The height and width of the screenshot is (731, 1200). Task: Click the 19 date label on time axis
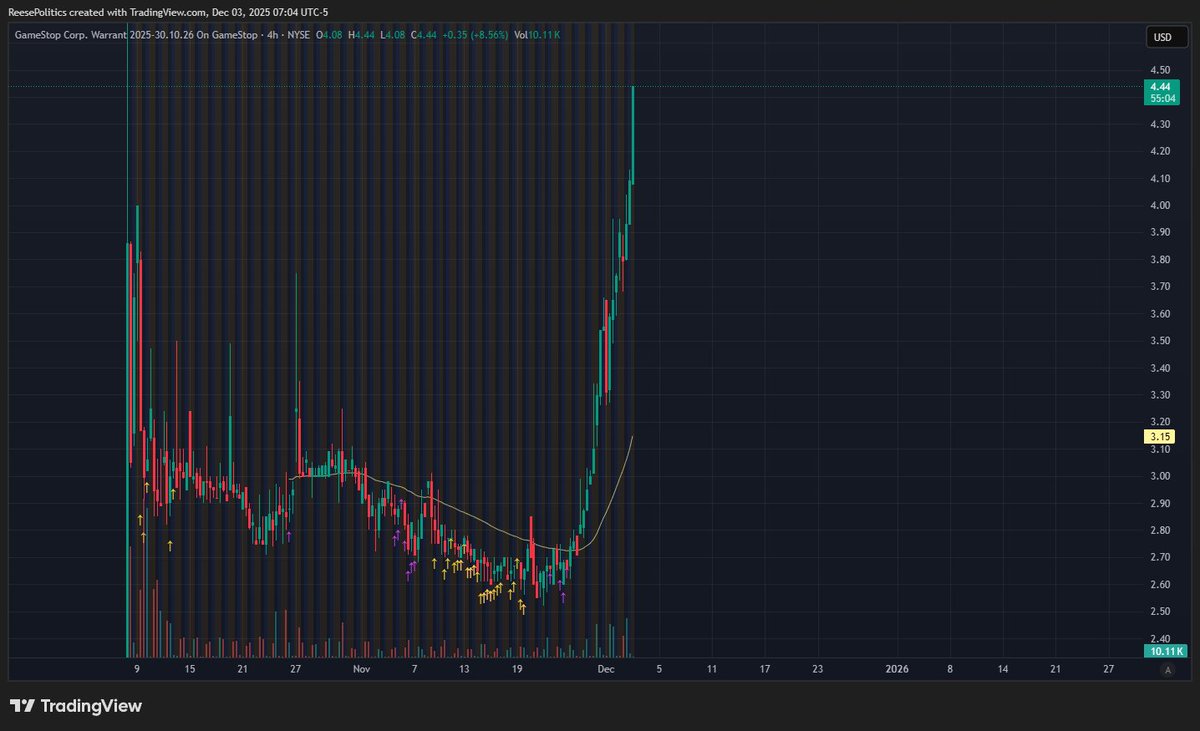[x=517, y=668]
